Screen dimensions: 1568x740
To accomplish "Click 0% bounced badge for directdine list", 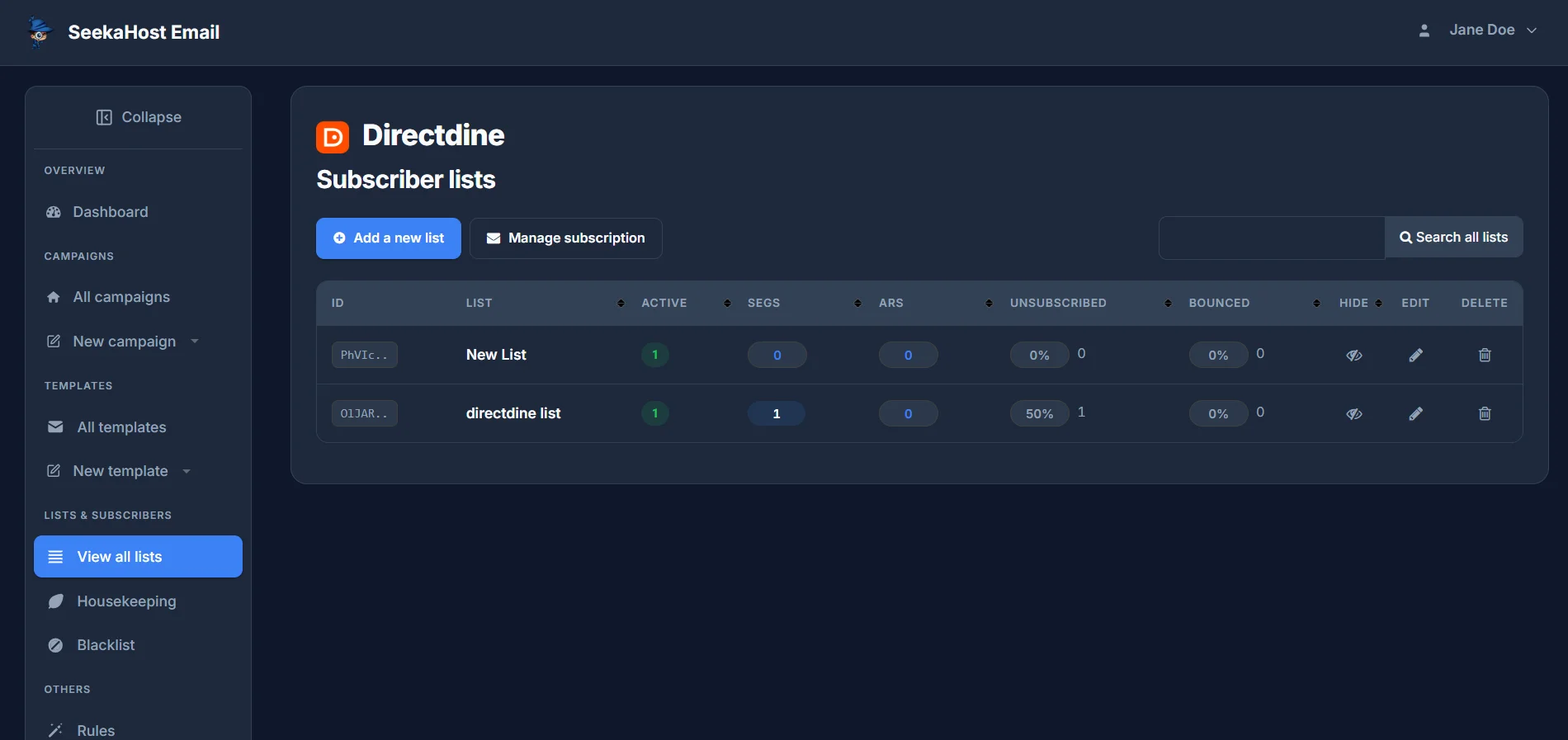I will click(x=1219, y=414).
